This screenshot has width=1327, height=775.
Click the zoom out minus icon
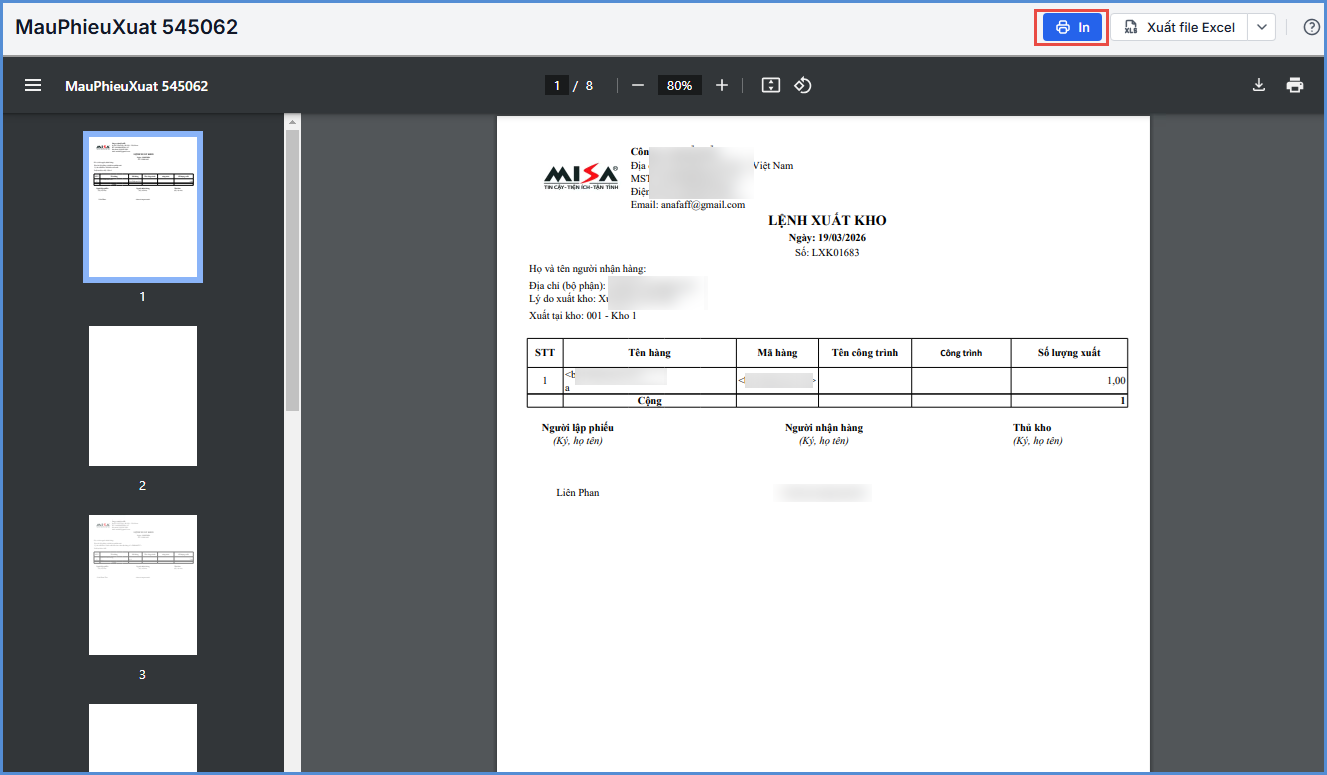[638, 85]
